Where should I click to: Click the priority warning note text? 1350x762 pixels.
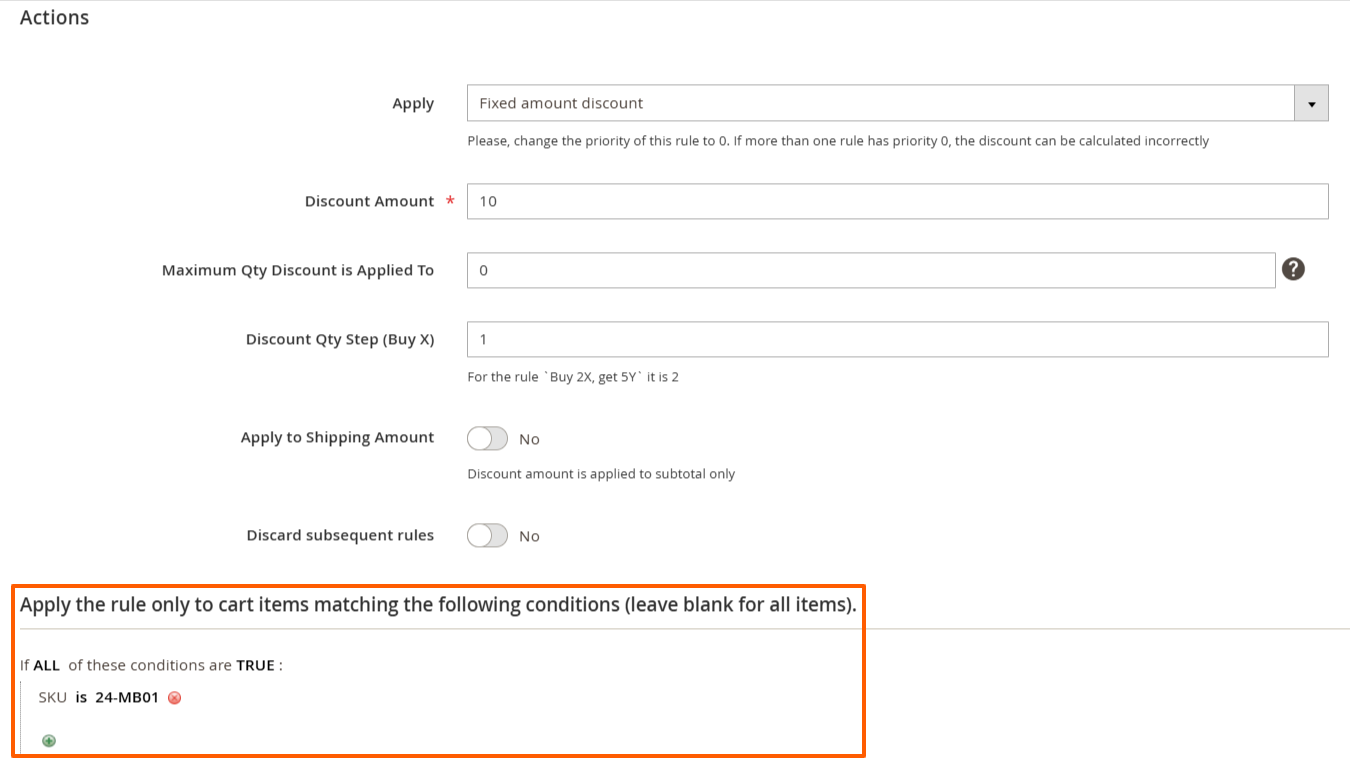coord(838,141)
